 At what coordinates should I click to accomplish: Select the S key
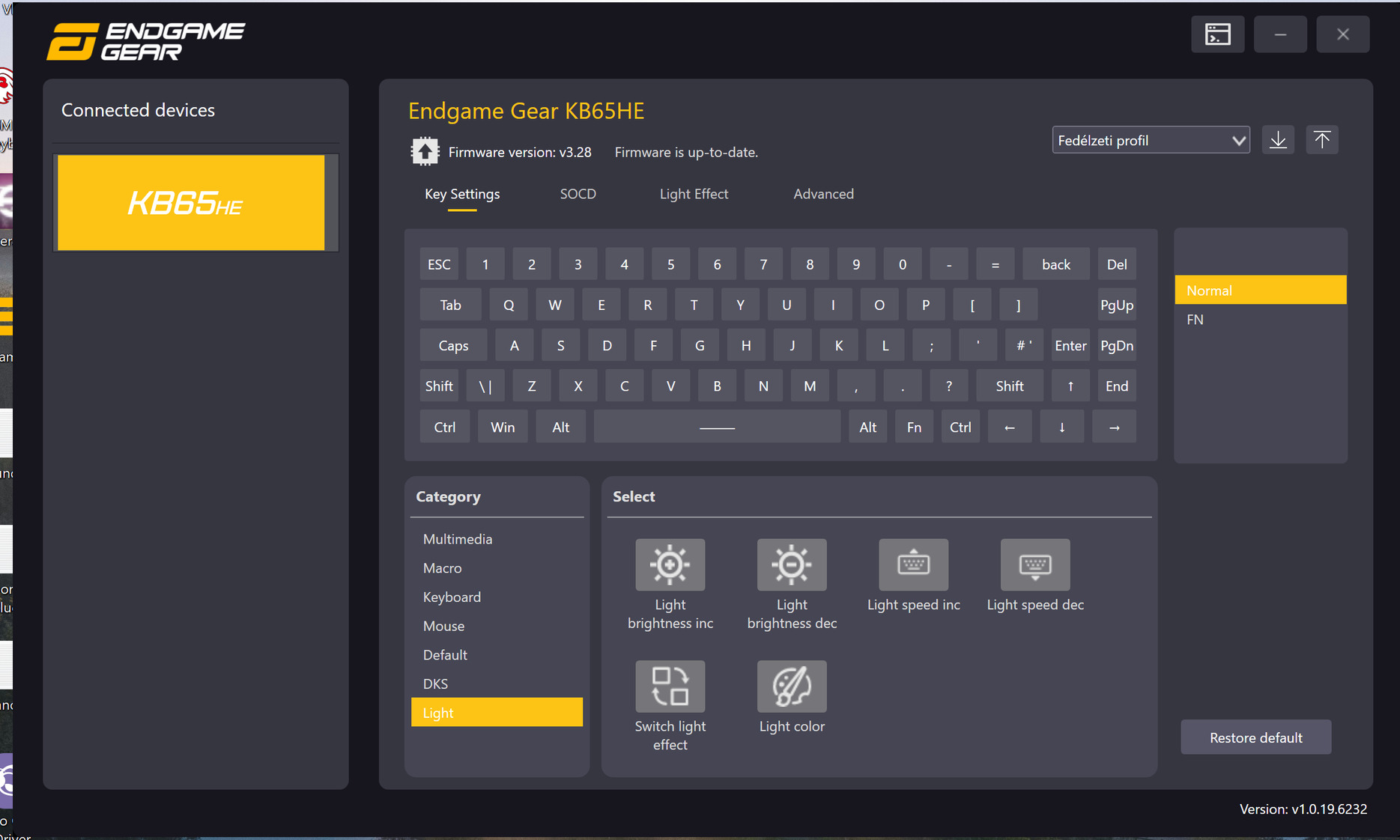tap(560, 346)
